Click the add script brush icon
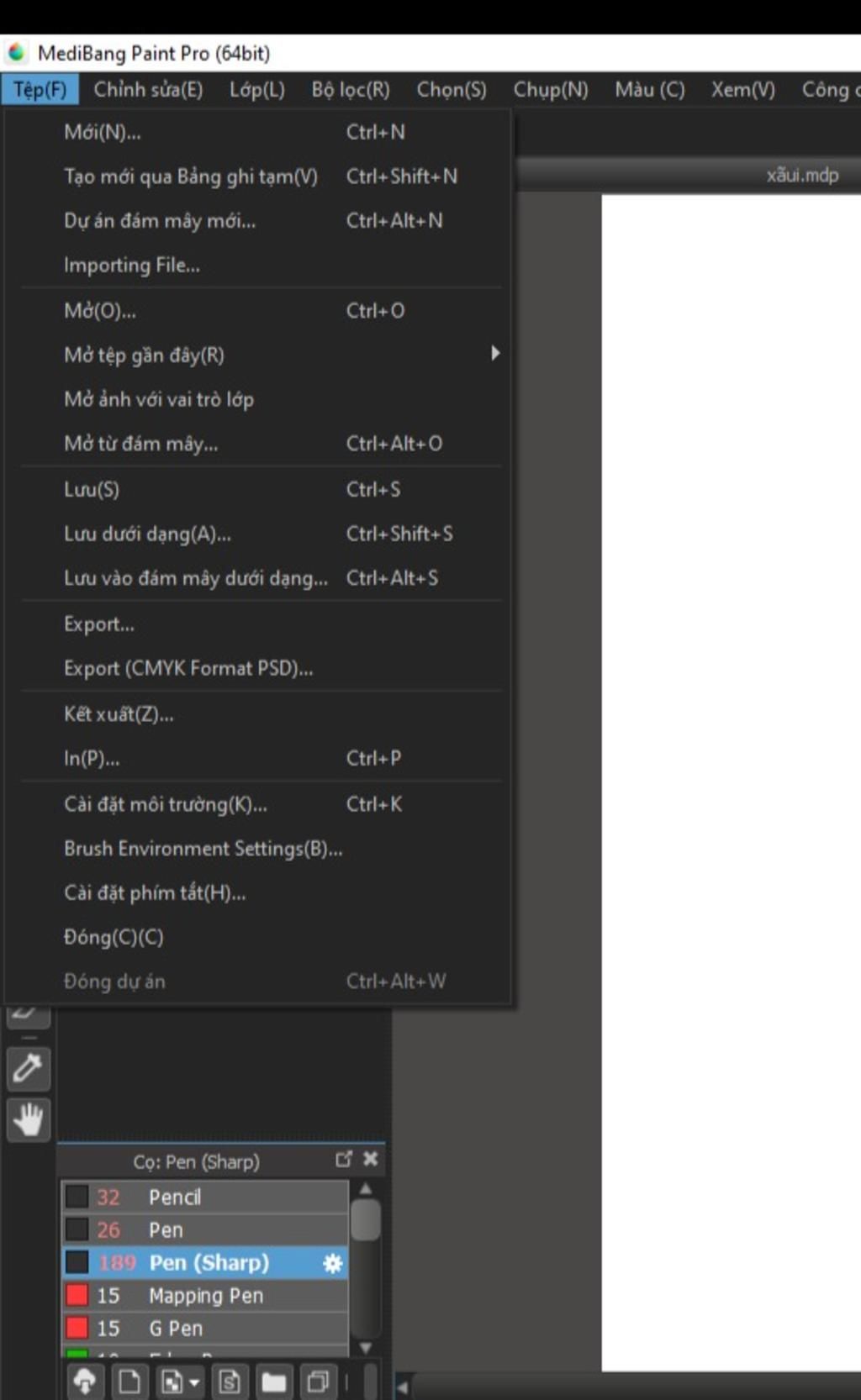The width and height of the screenshot is (861, 1400). pyautogui.click(x=229, y=1381)
